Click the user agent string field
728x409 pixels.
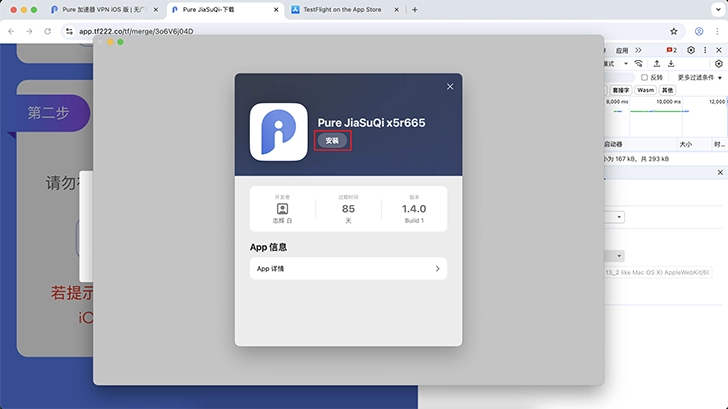tap(657, 273)
